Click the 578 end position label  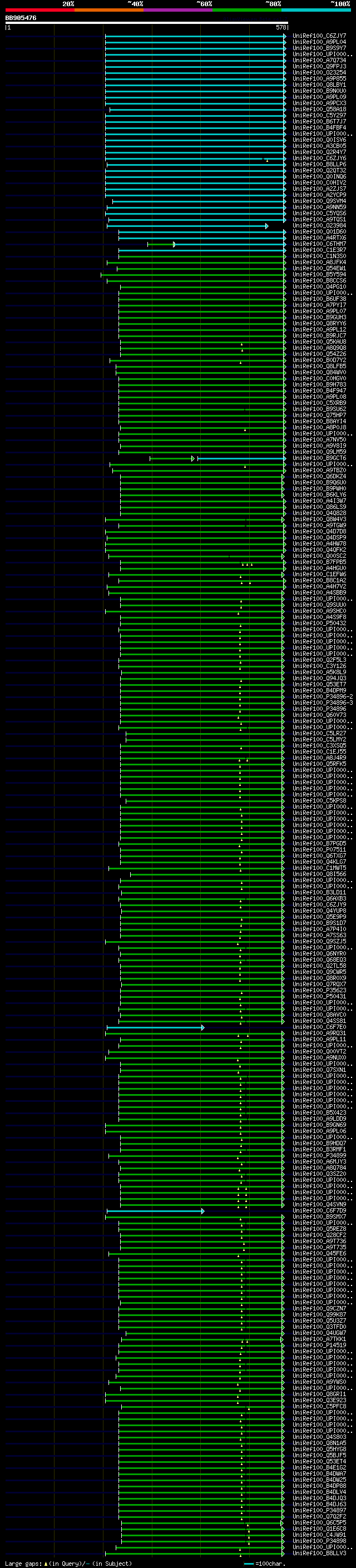pos(280,27)
